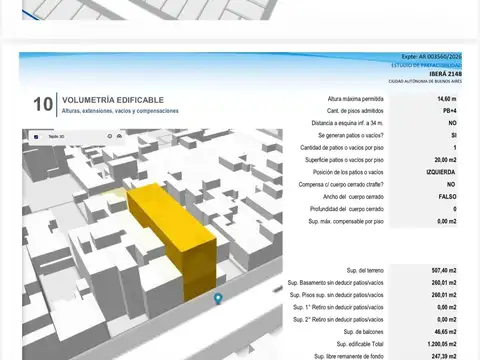Click the cloud upload icon in map toolbar
The width and height of the screenshot is (480, 360).
coord(119,136)
